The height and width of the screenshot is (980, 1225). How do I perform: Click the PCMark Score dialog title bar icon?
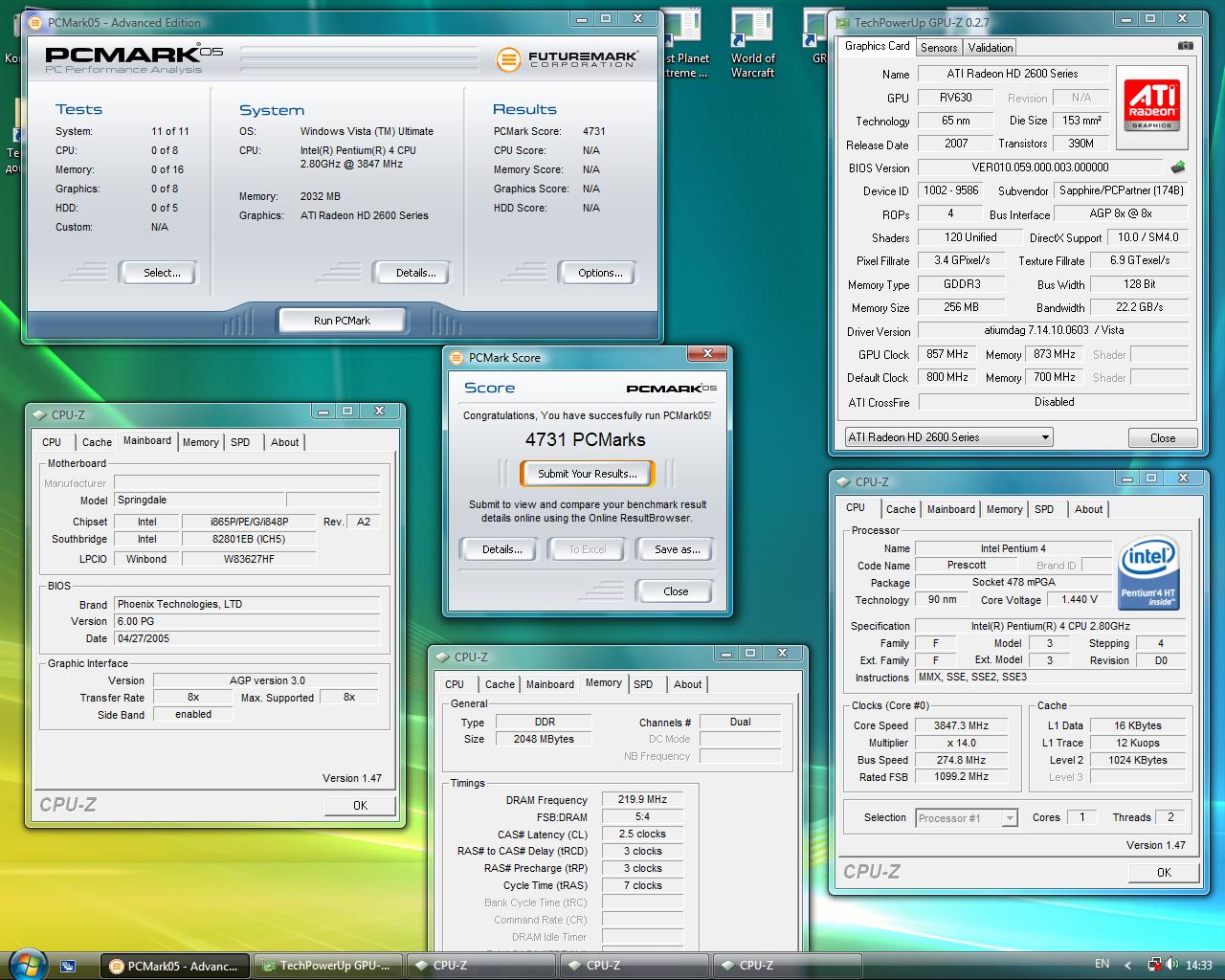click(x=456, y=357)
